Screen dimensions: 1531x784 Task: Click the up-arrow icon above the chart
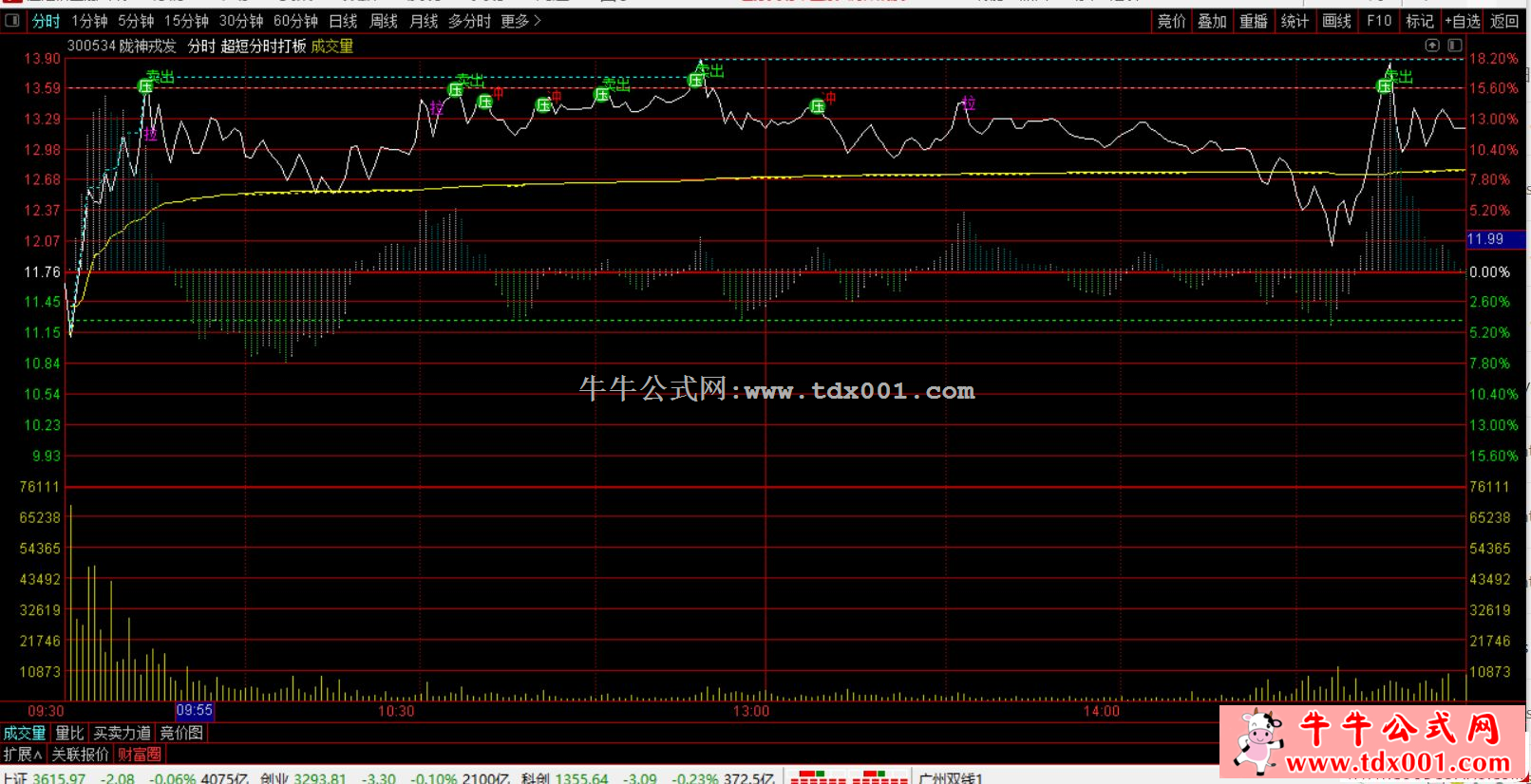click(x=1432, y=46)
